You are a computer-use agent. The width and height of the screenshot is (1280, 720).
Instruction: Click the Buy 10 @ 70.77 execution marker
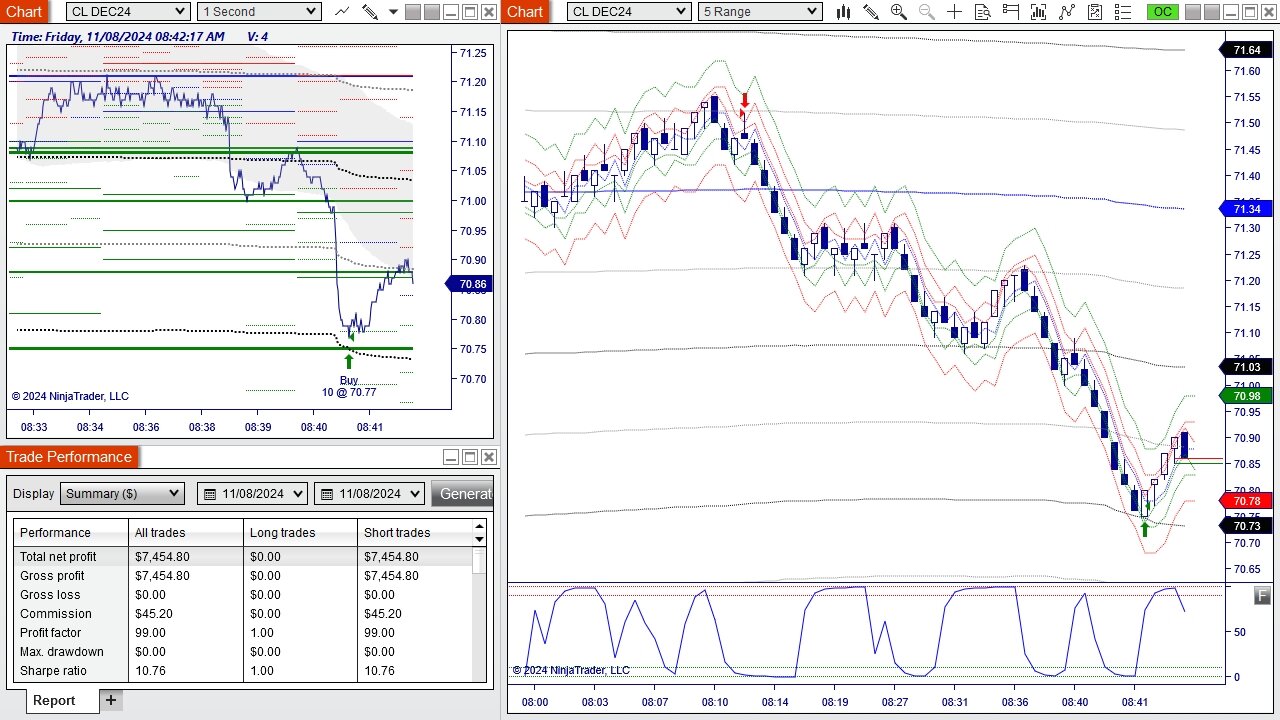(349, 386)
